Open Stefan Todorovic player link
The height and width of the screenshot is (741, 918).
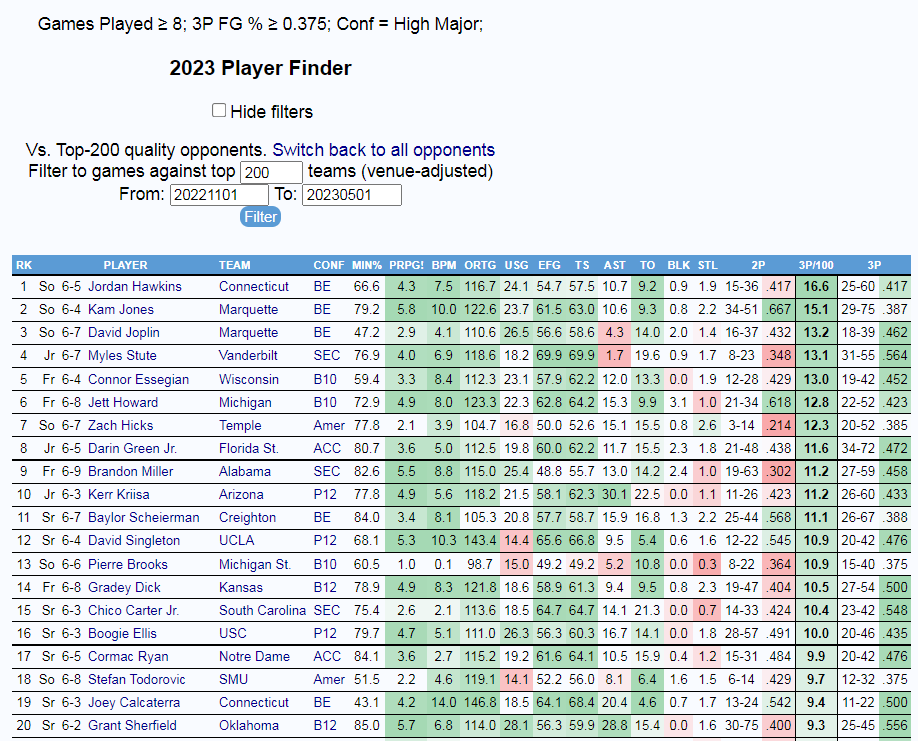point(136,679)
